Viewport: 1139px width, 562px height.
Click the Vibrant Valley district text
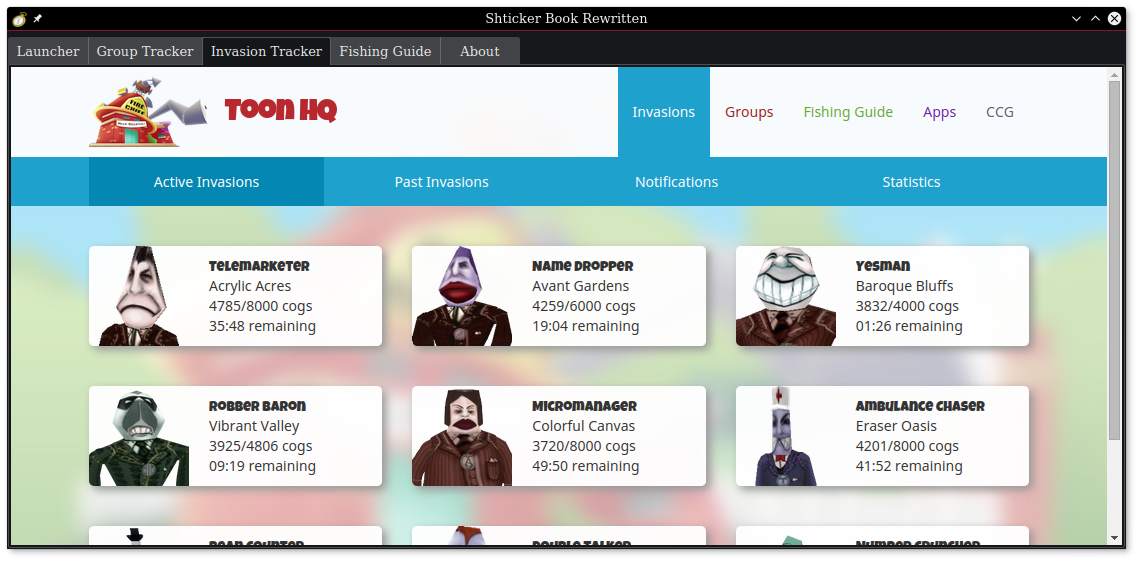point(254,426)
